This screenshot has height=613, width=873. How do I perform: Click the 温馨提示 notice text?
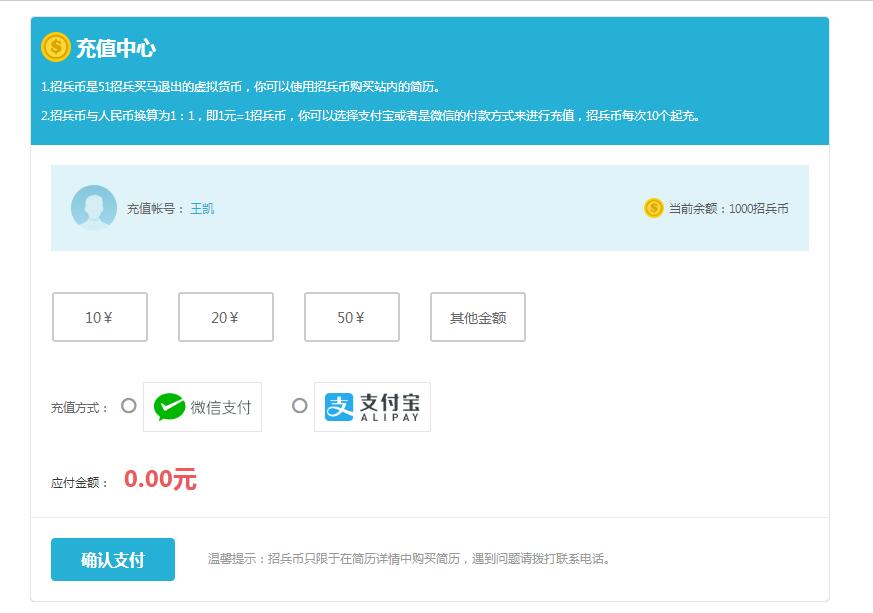408,559
